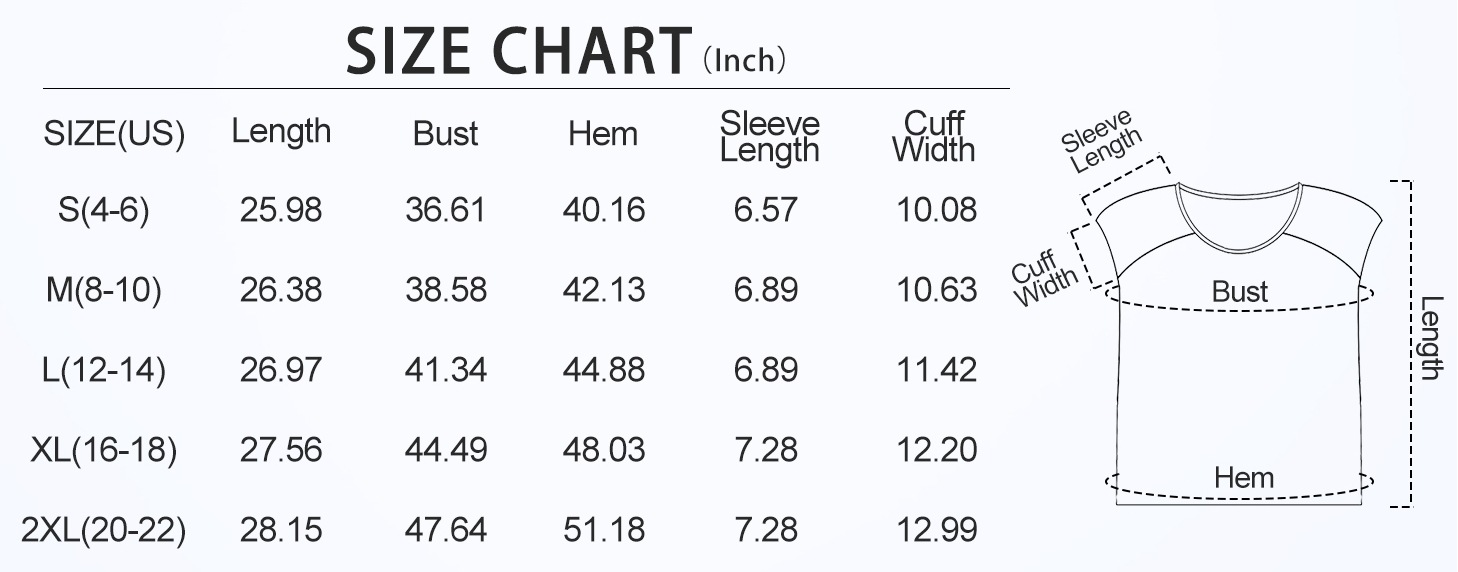Click the 51.18 hem value for 2XL

coord(604,530)
